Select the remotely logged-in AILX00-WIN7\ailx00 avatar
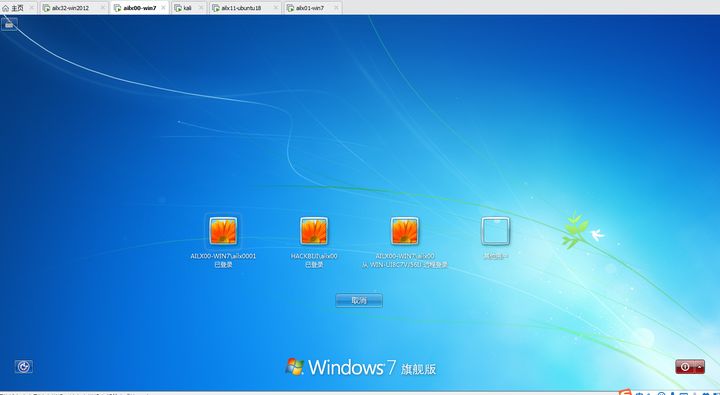720x395 pixels. pos(405,231)
